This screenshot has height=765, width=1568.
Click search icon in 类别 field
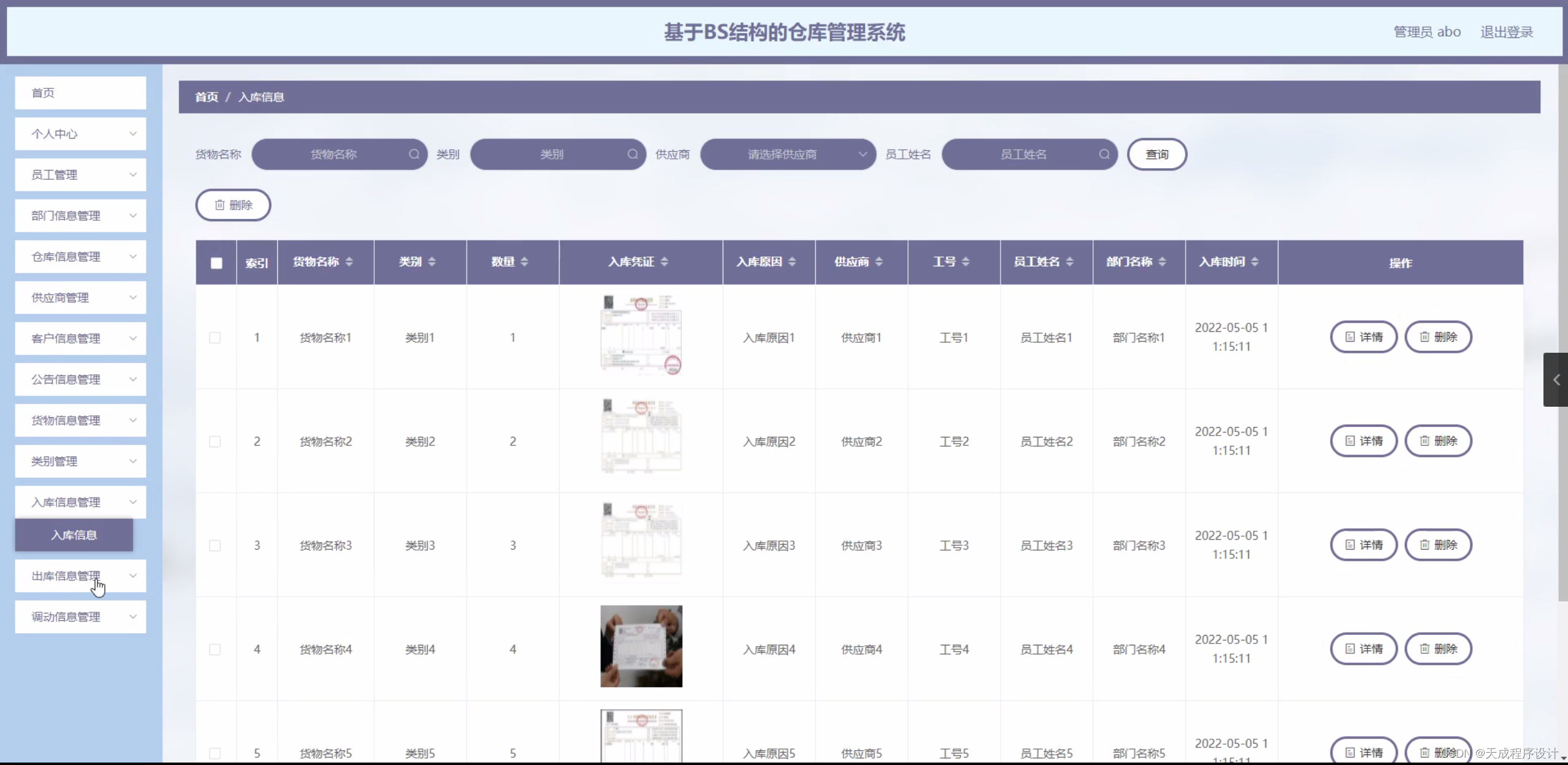pyautogui.click(x=632, y=154)
